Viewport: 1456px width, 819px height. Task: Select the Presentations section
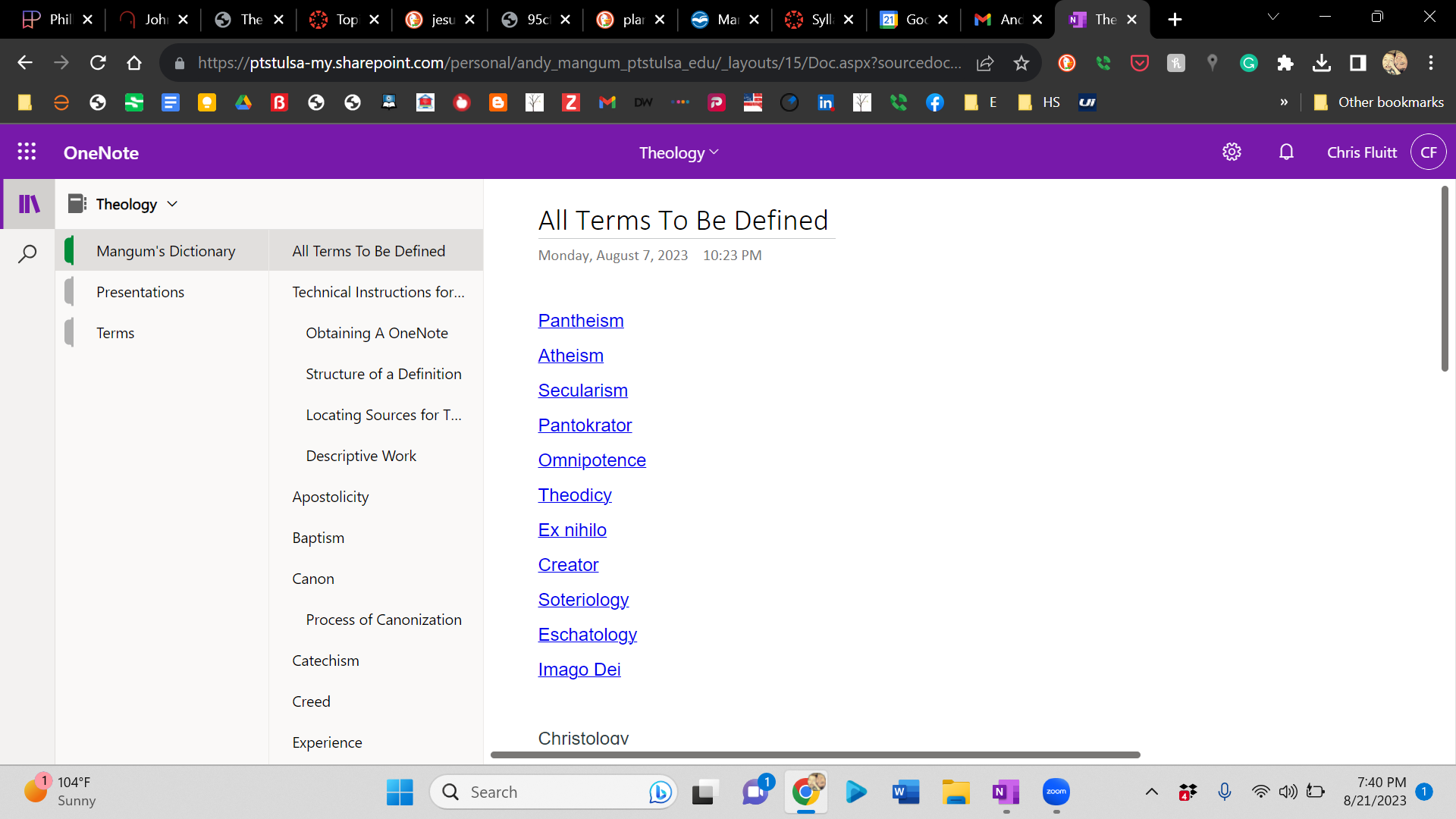(x=140, y=292)
